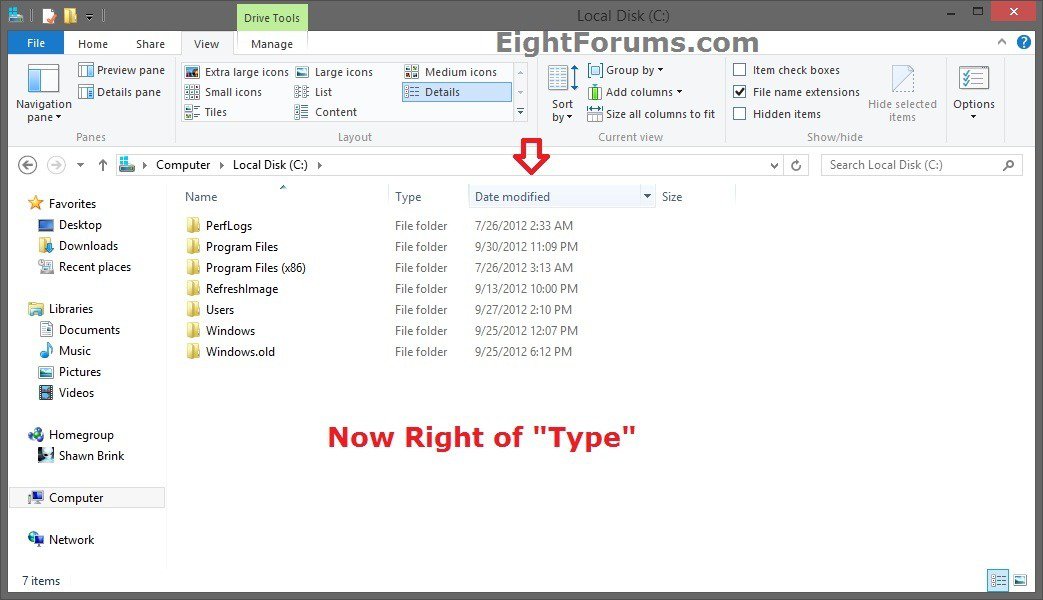1043x600 pixels.
Task: Switch to details view via status bar icon
Action: [998, 581]
